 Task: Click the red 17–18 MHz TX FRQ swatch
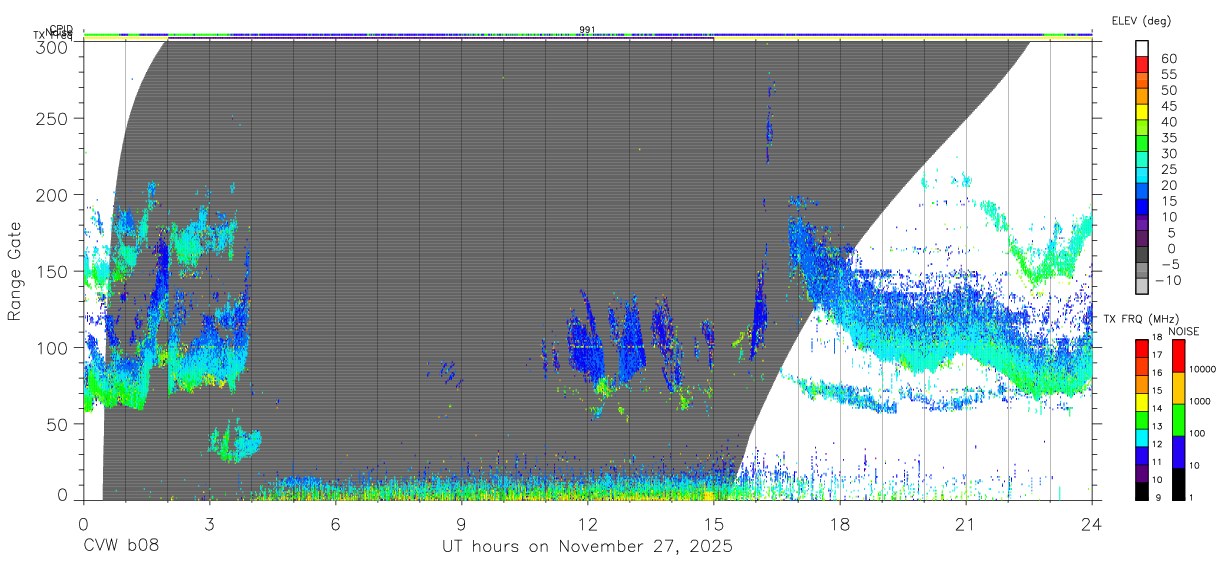point(1142,349)
